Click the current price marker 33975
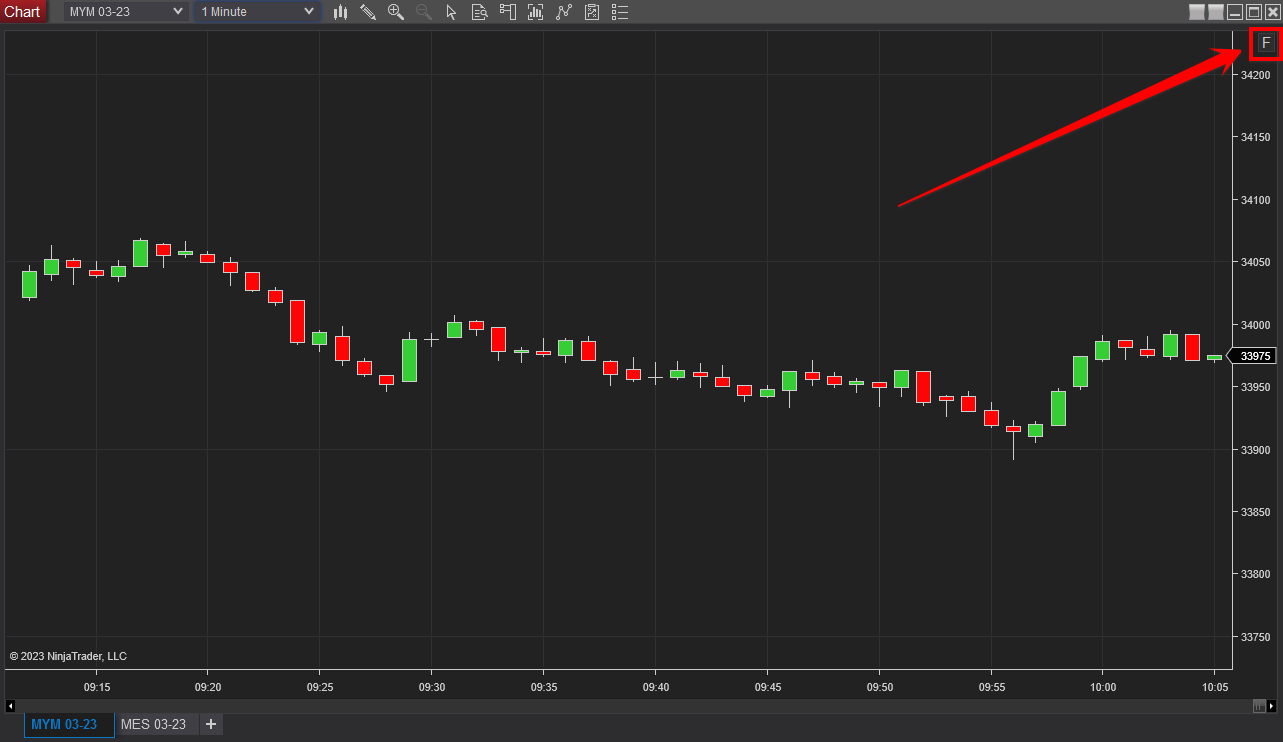Image resolution: width=1283 pixels, height=742 pixels. [1254, 356]
